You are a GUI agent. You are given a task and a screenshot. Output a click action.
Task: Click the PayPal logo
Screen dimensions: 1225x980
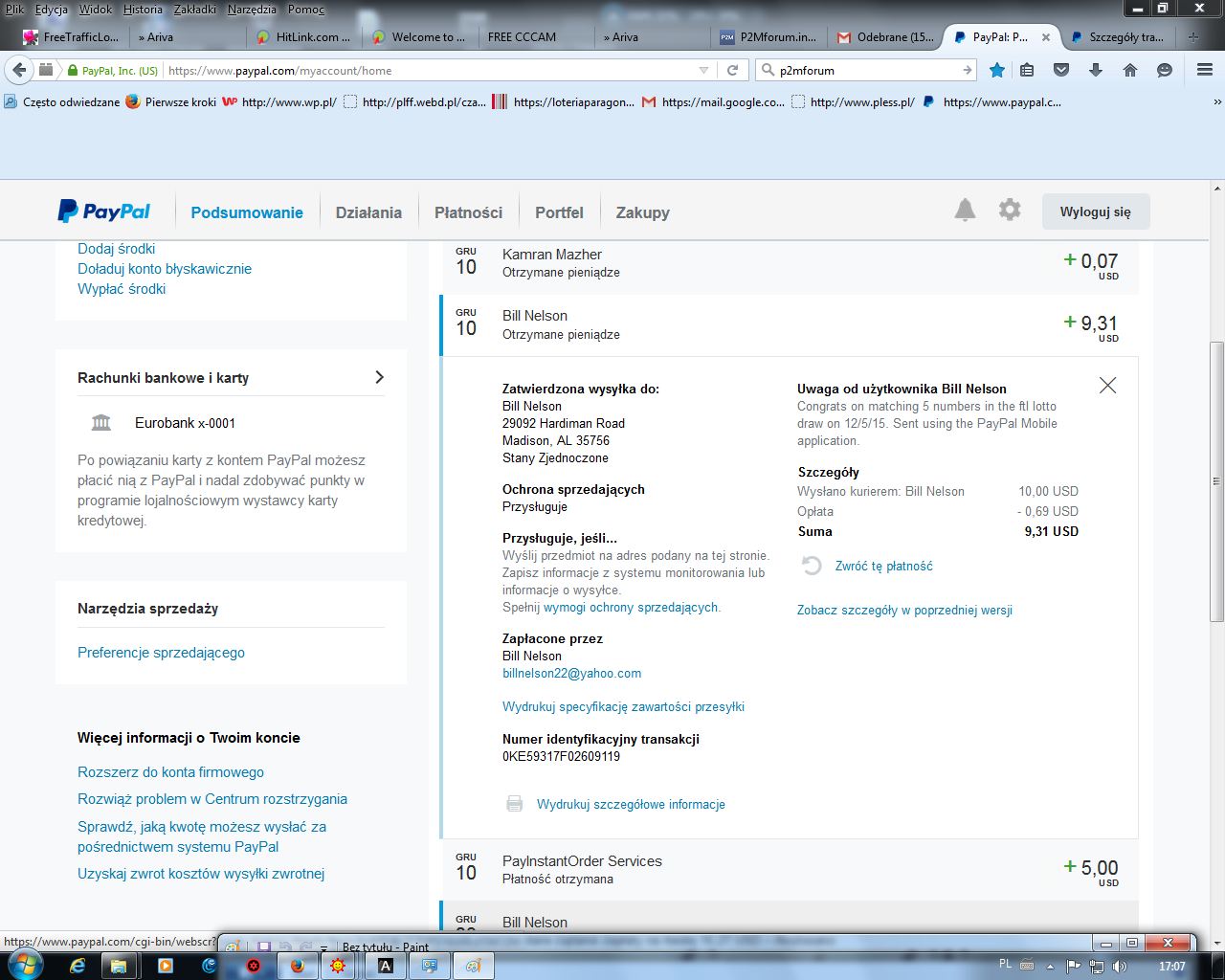(104, 212)
